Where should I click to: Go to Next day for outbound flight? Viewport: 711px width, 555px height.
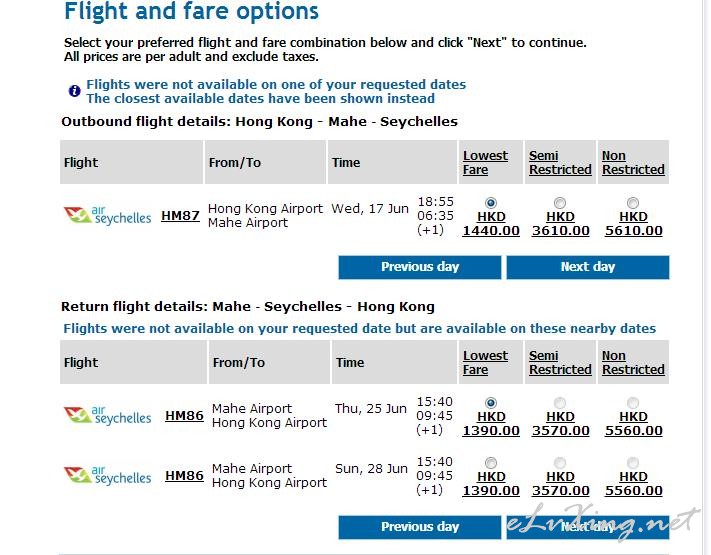pos(588,267)
